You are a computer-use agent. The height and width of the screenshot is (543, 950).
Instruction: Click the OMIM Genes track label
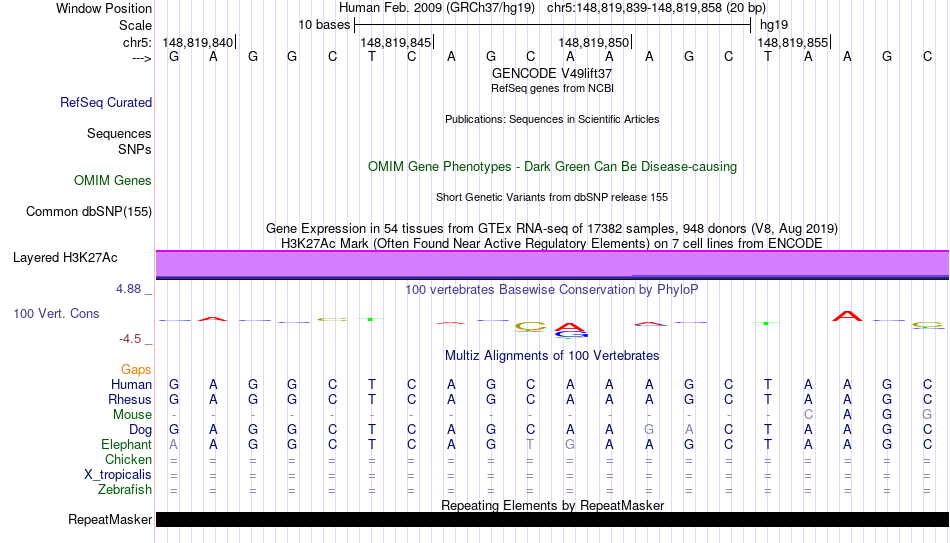pos(112,181)
